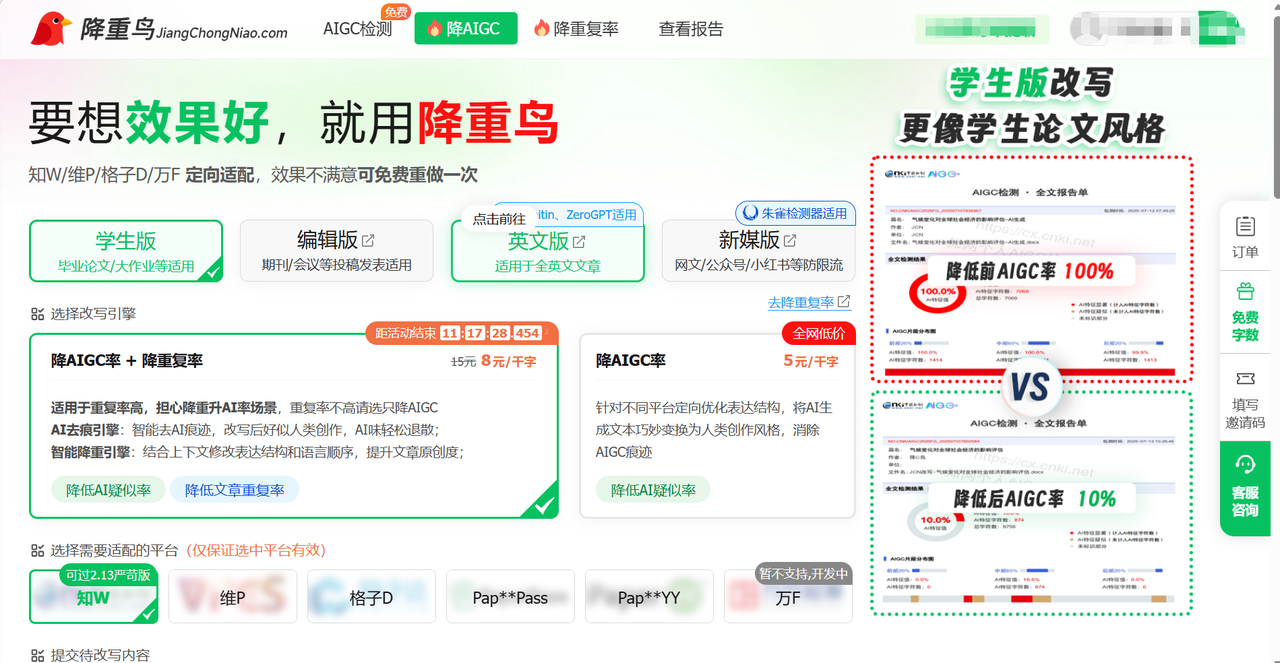Click the 8元/千字 price text
1280x663 pixels.
[508, 361]
